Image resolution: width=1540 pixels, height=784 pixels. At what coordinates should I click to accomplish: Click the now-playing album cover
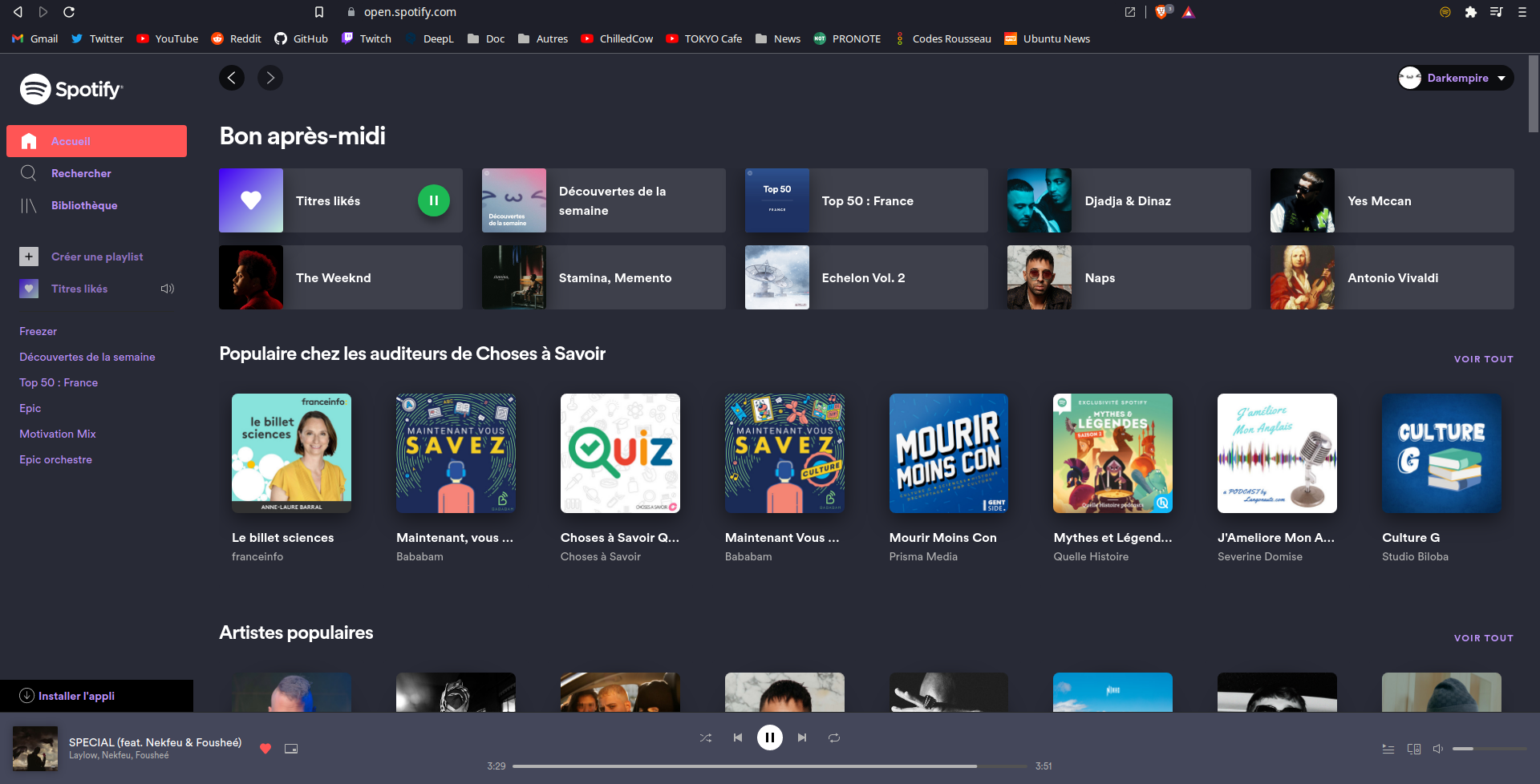click(35, 749)
